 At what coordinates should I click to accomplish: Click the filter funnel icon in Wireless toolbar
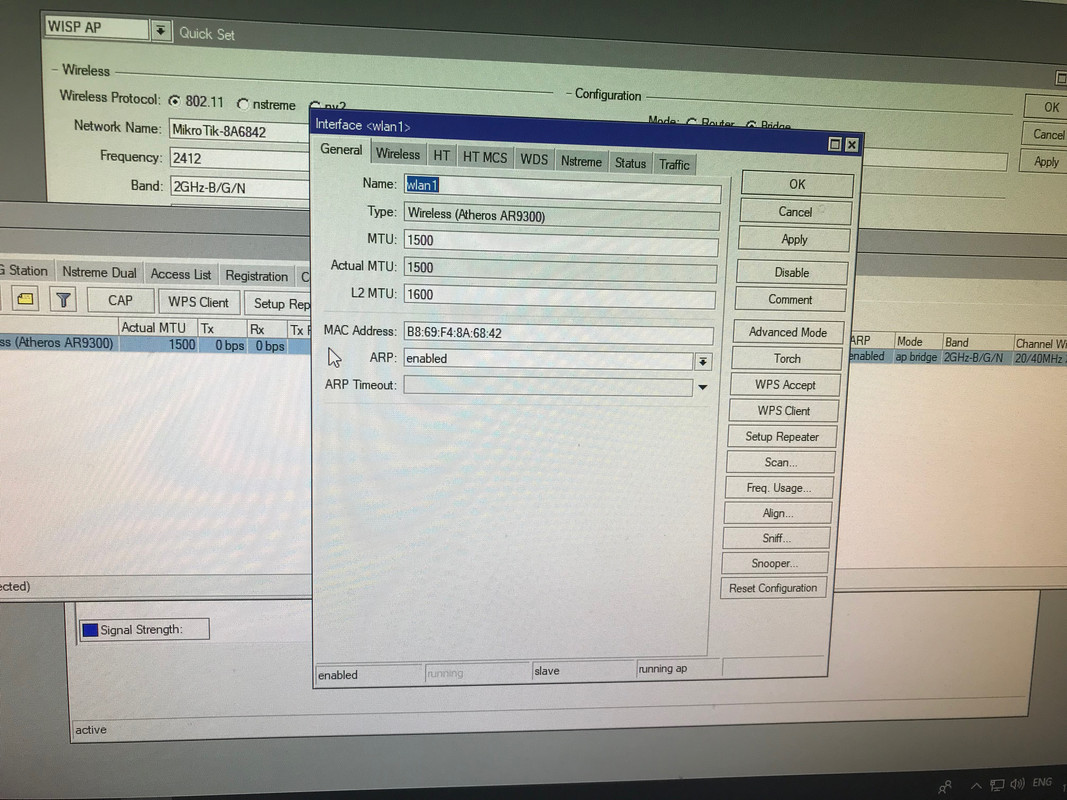coord(63,299)
